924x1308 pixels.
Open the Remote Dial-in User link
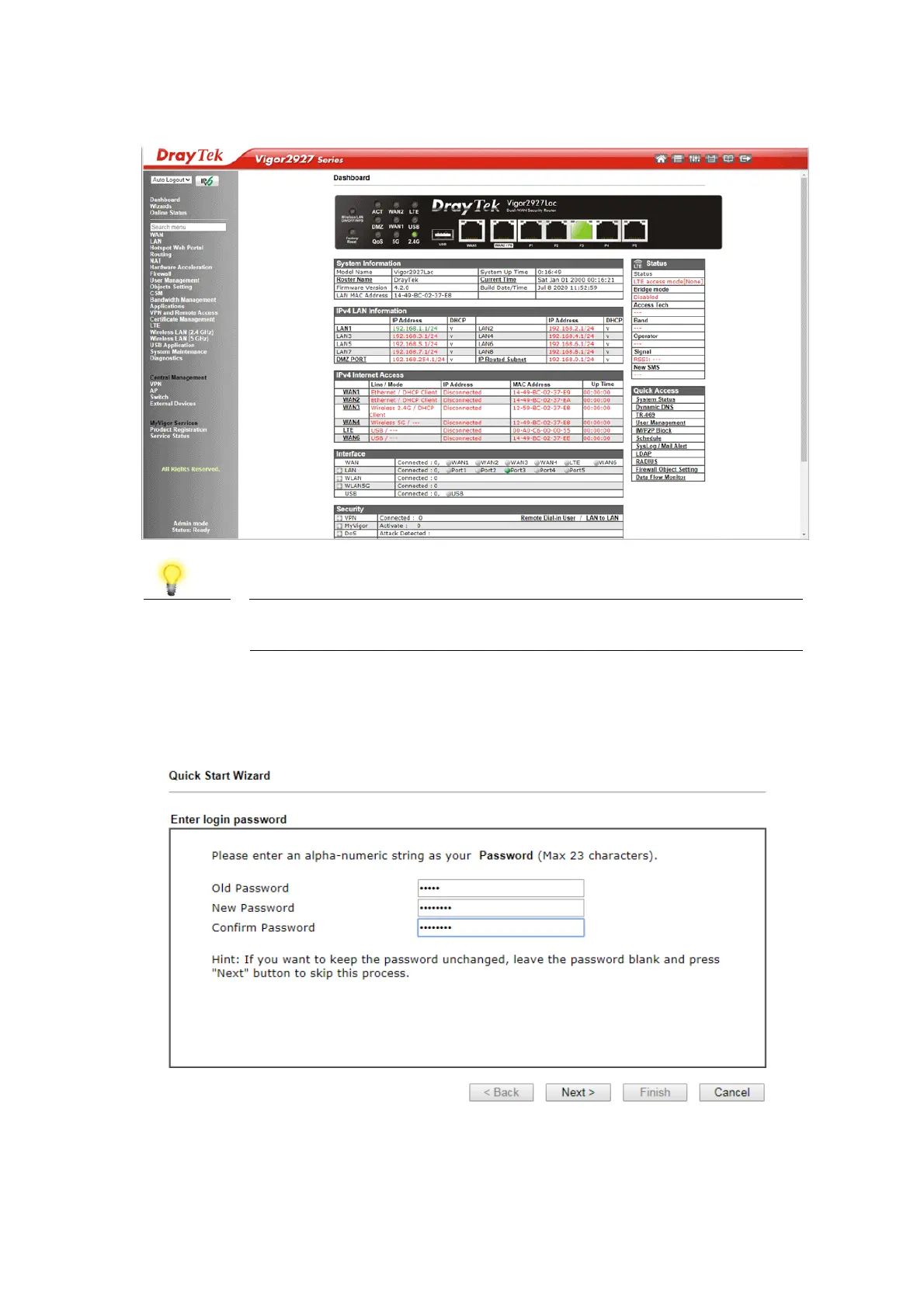pyautogui.click(x=548, y=518)
